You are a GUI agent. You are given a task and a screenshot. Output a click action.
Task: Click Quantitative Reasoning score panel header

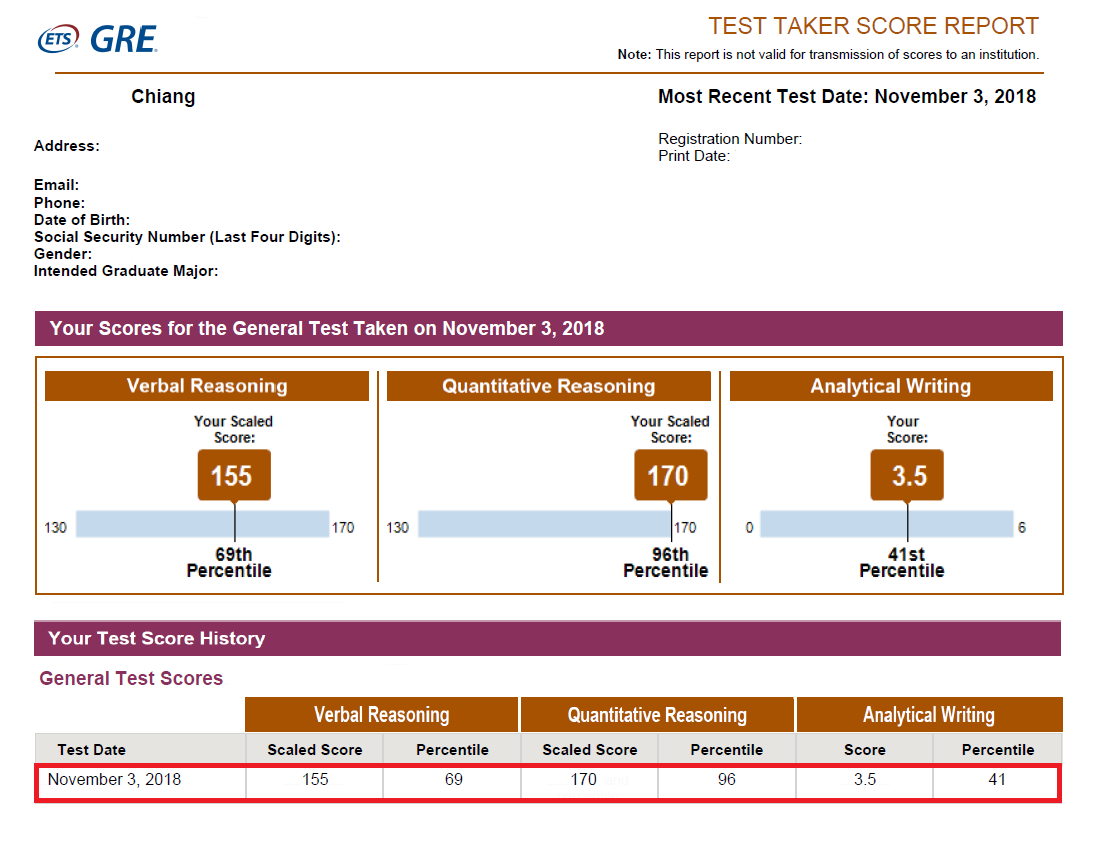coord(548,386)
